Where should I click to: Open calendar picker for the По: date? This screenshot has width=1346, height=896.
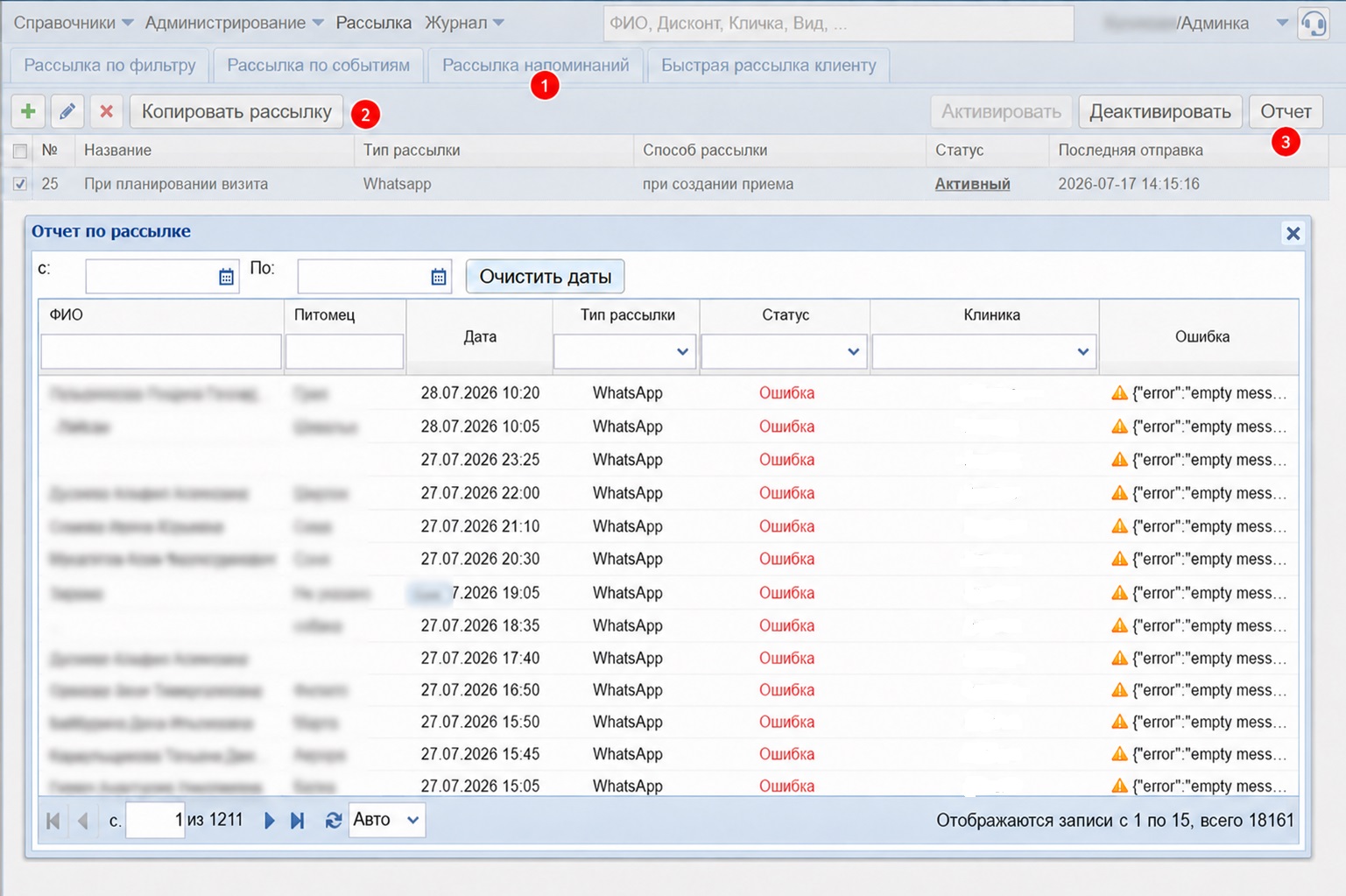pos(439,277)
